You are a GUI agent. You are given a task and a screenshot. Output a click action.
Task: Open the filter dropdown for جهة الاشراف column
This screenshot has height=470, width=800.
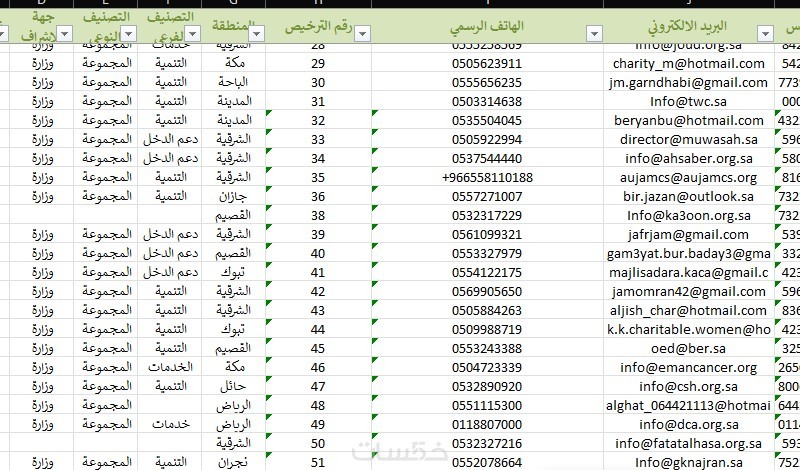coord(65,34)
